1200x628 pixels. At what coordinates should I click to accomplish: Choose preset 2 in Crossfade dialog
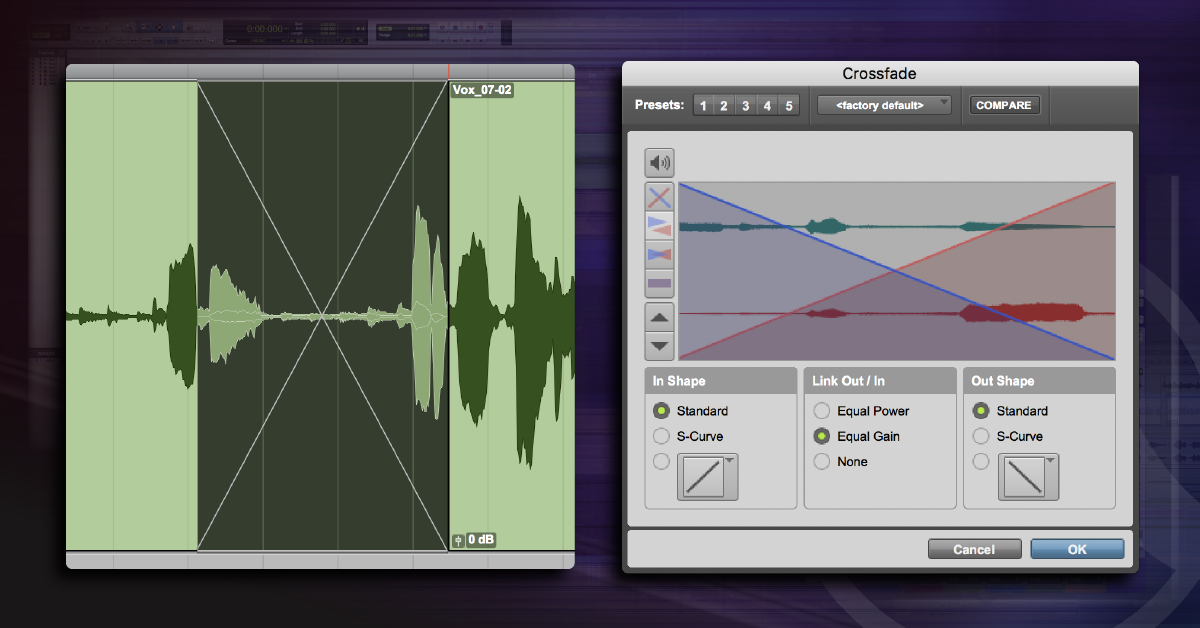[724, 105]
